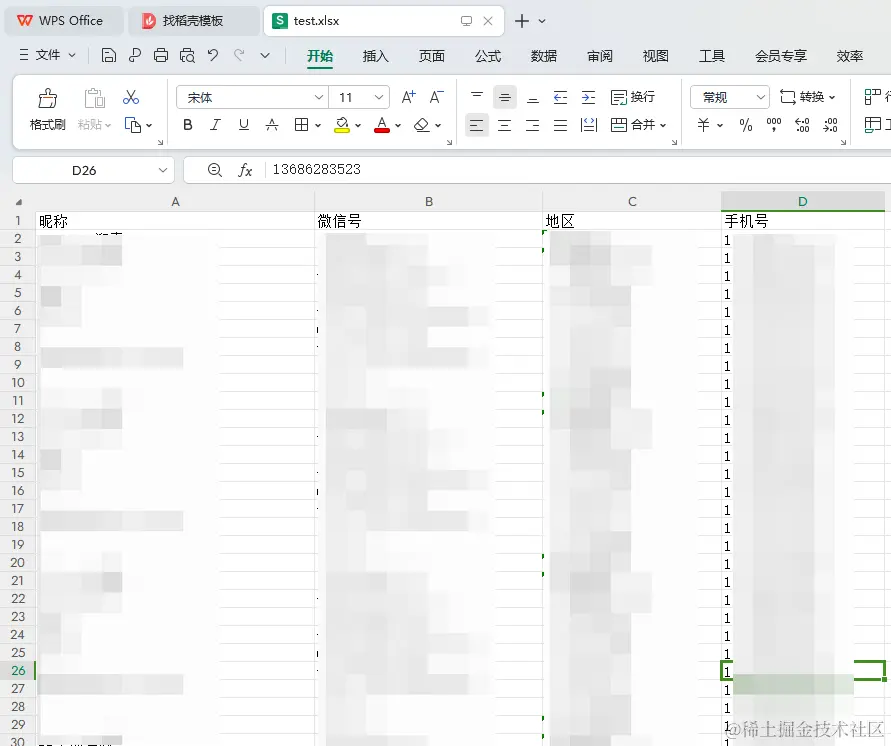This screenshot has width=891, height=746.
Task: Open a new tab with plus button
Action: (x=522, y=21)
